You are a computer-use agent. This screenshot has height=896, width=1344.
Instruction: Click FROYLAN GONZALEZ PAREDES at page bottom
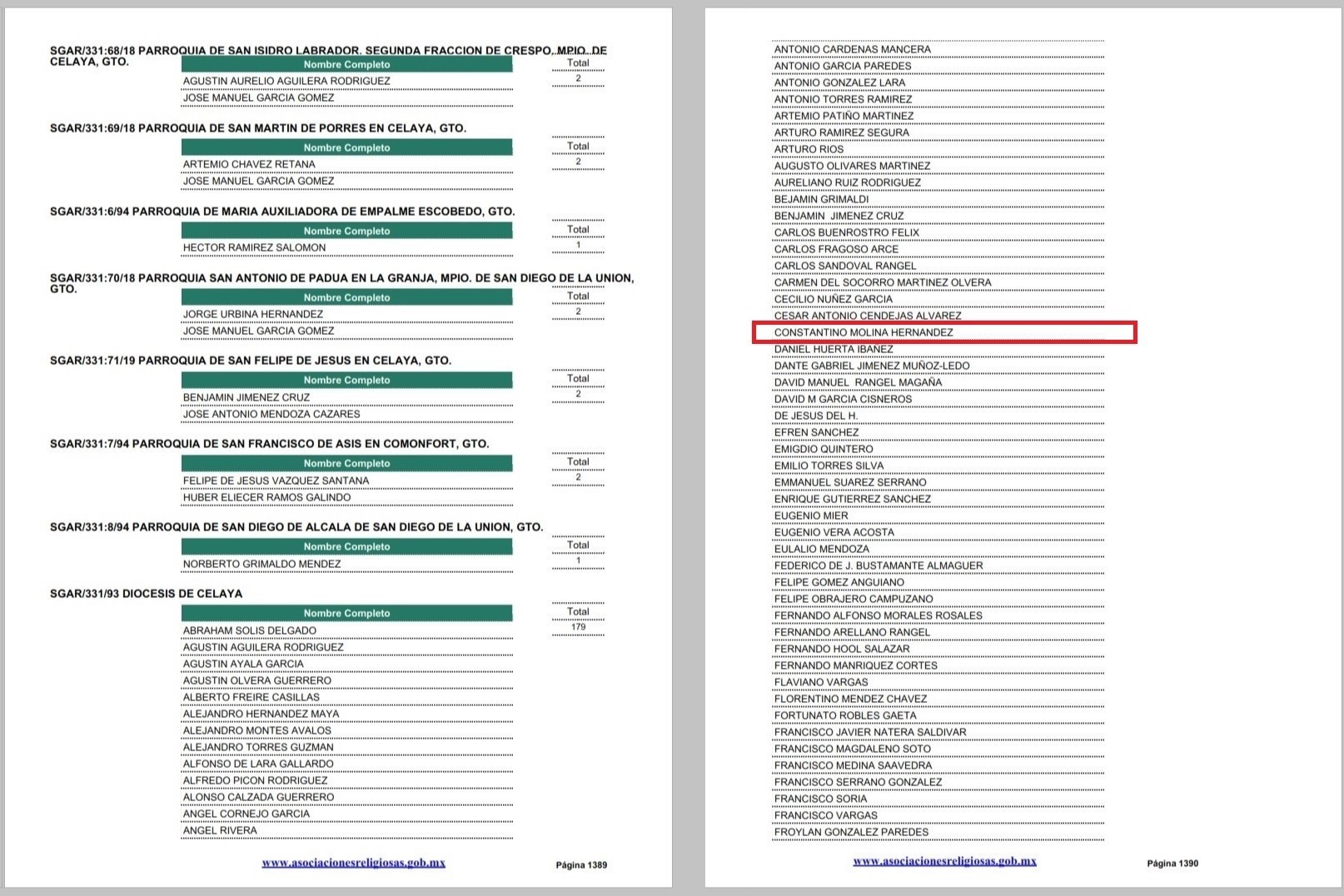tap(851, 832)
